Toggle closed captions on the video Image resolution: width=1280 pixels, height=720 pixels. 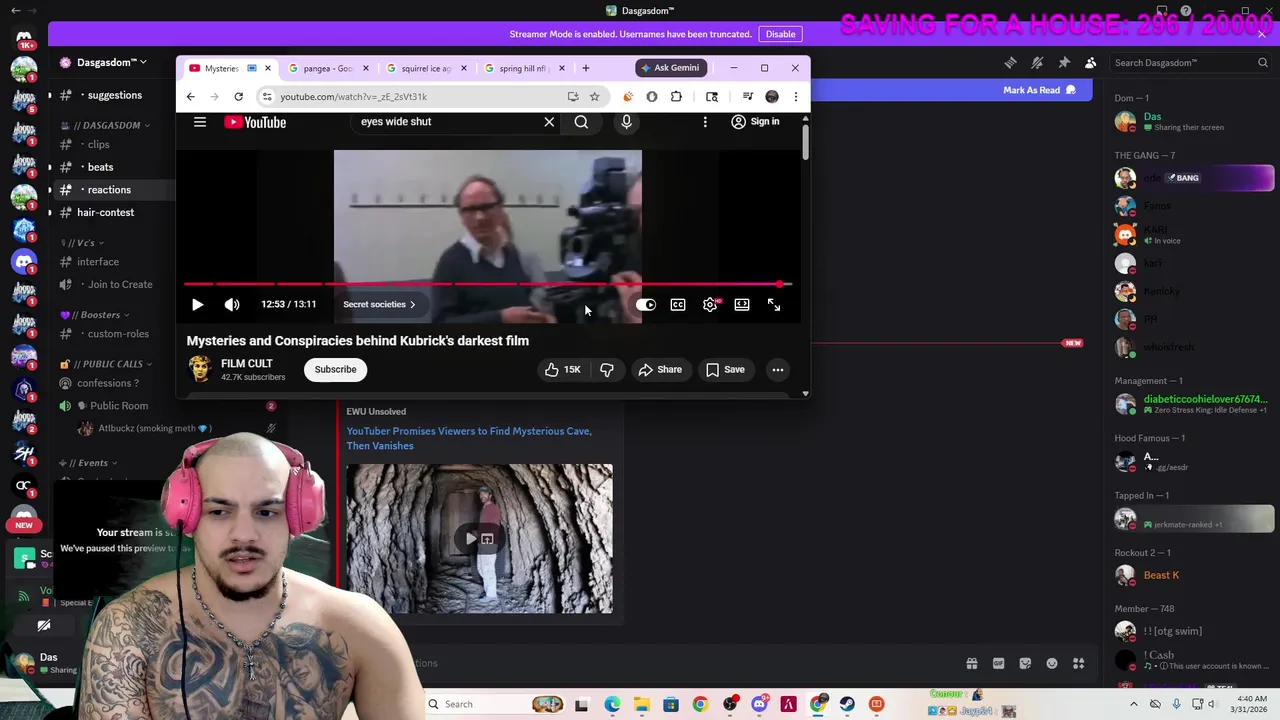point(678,305)
